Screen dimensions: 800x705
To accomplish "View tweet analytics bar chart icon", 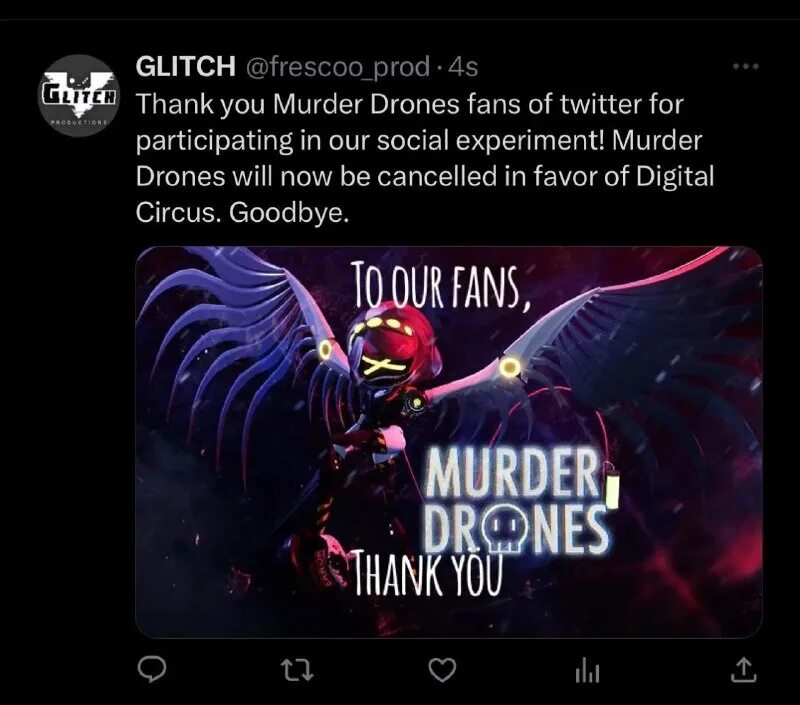I will click(x=587, y=670).
